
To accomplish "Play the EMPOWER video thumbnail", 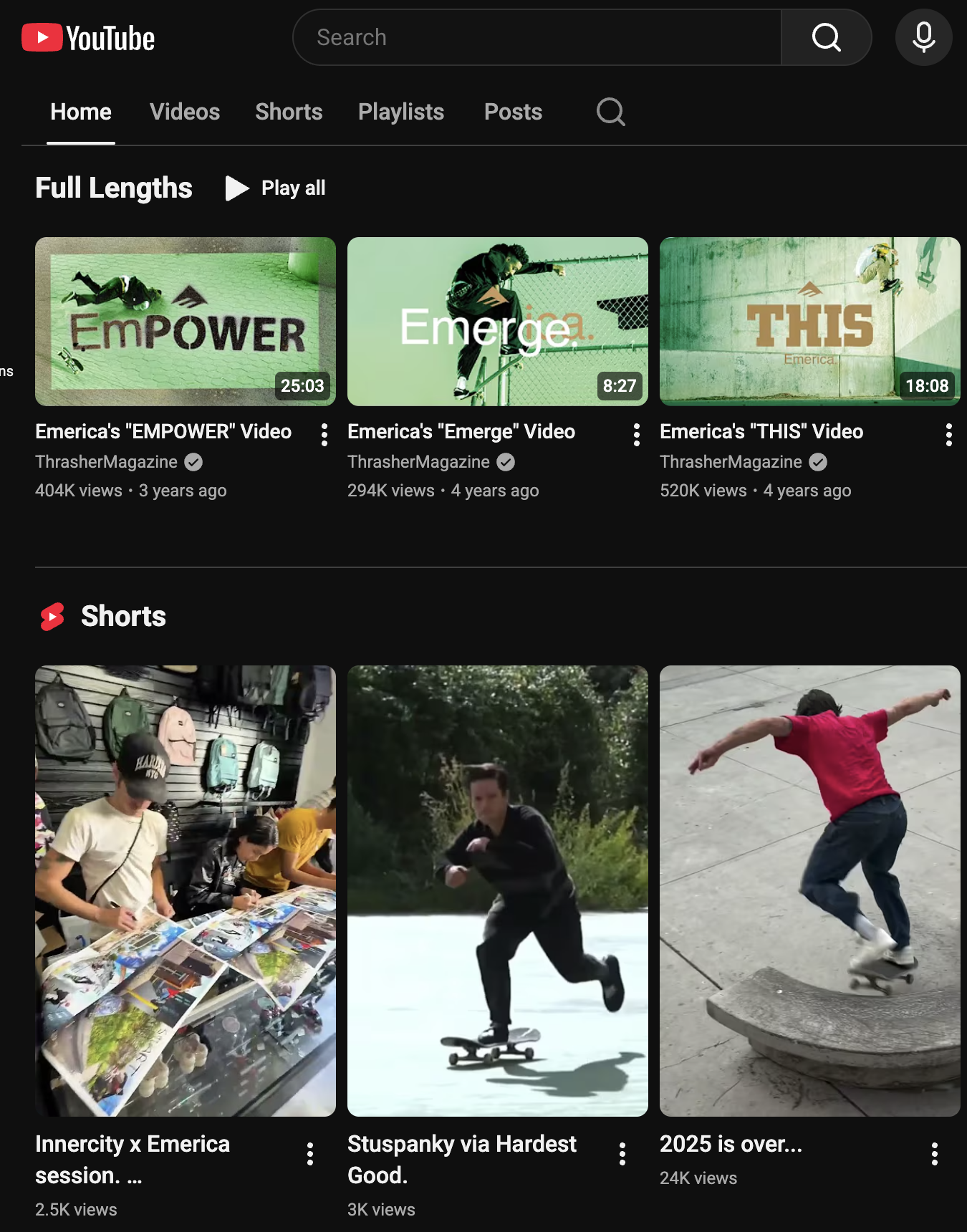I will point(186,322).
